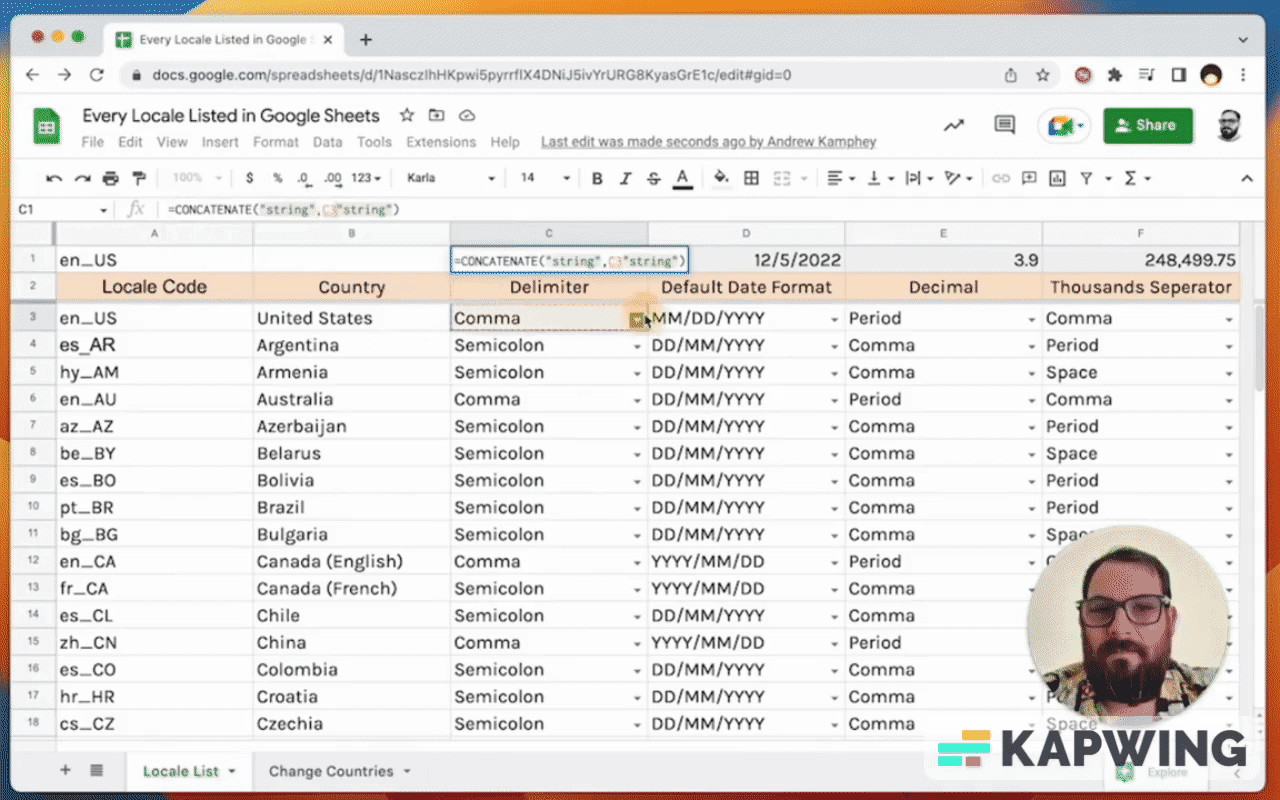Open the last edit version history link
Screen dimensions: 1280x800
click(x=708, y=142)
